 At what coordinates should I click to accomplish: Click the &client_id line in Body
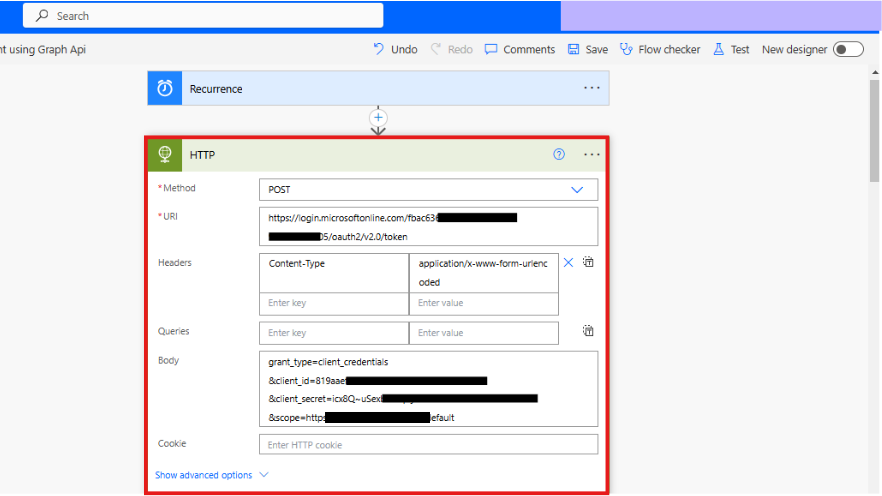pyautogui.click(x=377, y=381)
